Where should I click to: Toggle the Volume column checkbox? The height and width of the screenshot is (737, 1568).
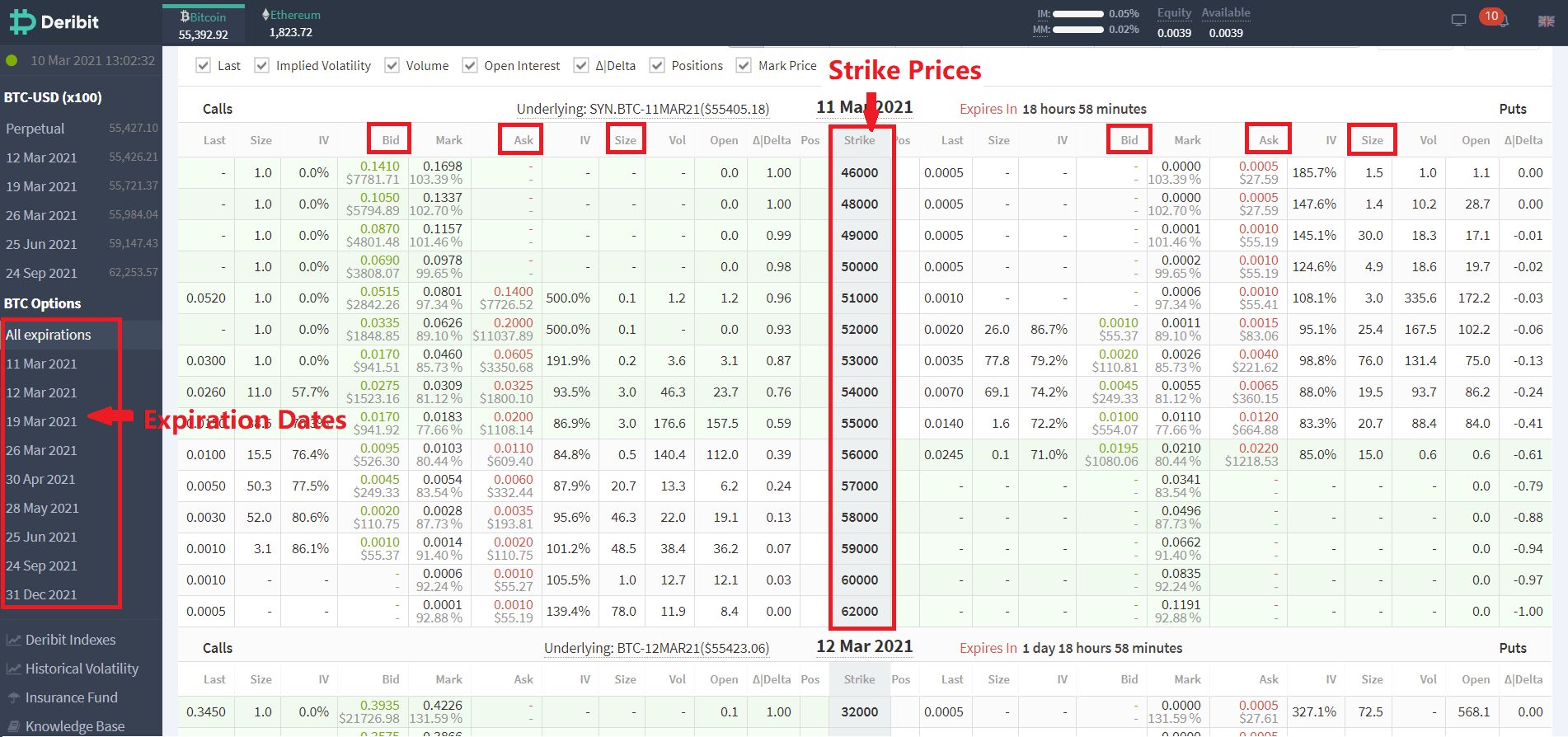pyautogui.click(x=392, y=66)
